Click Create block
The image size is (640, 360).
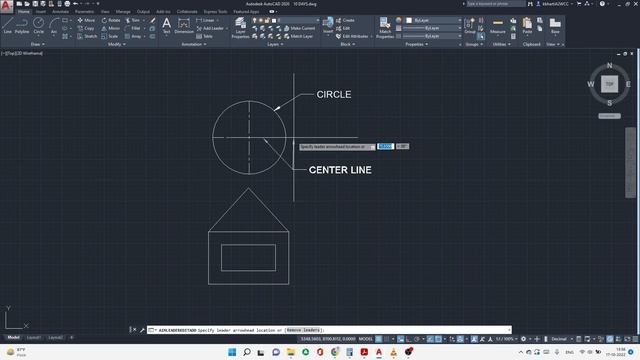[345, 20]
